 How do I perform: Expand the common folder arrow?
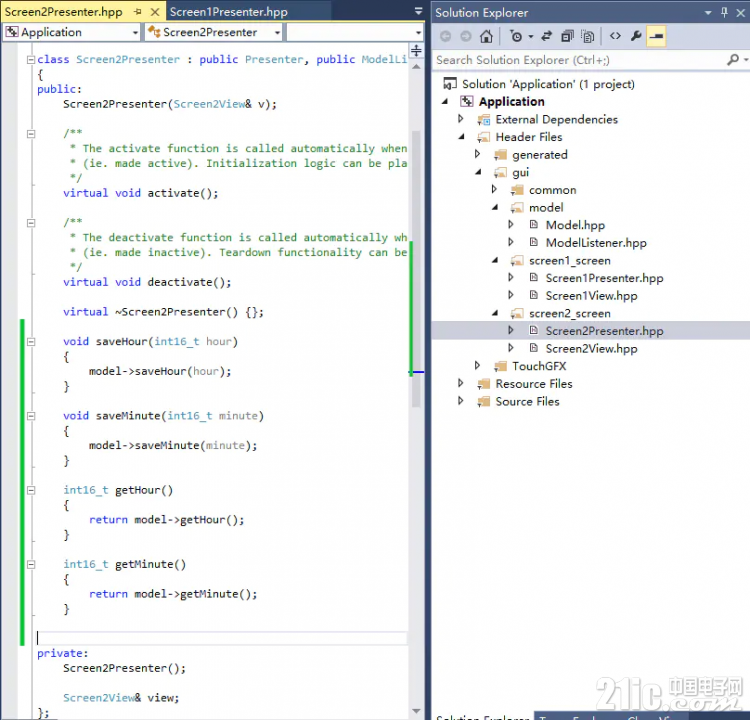(x=494, y=189)
